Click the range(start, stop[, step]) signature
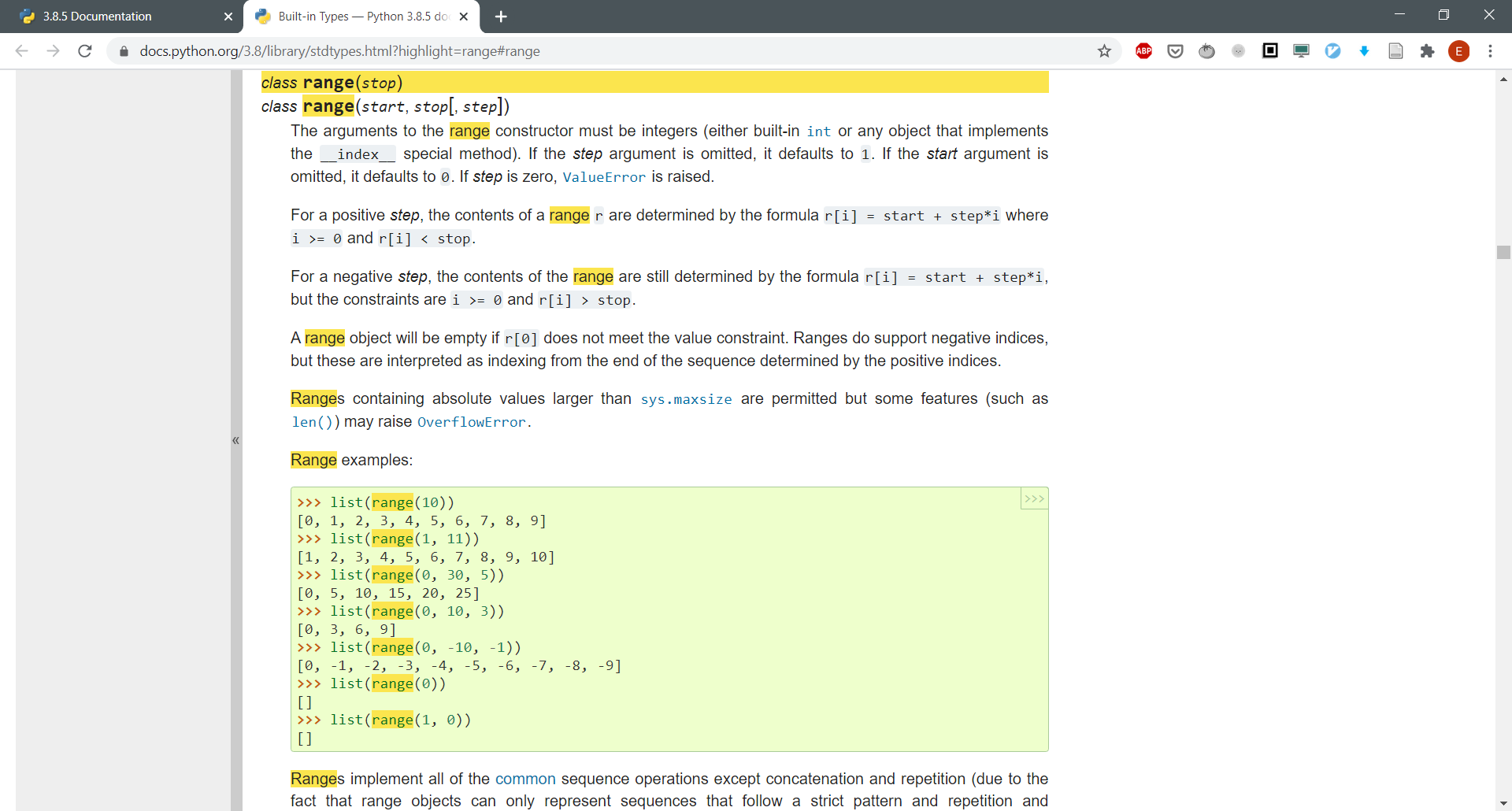 coord(385,106)
